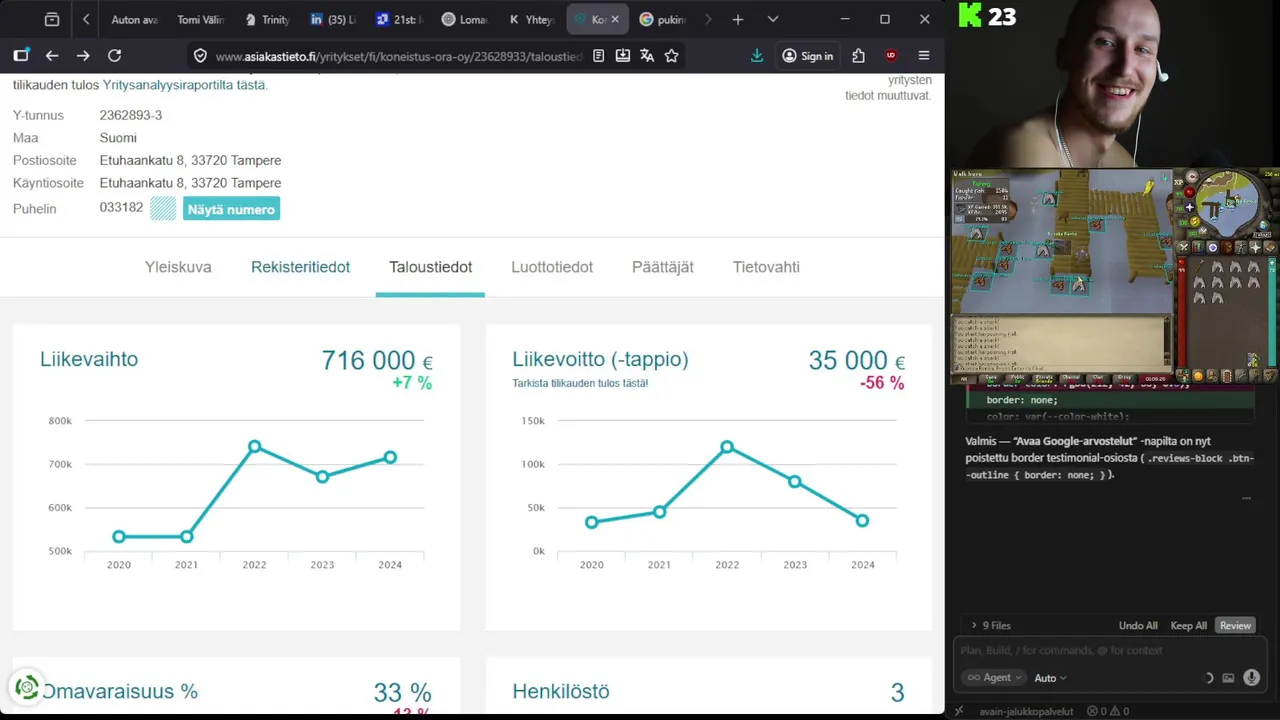This screenshot has height=720, width=1280.
Task: Click the Liikevoitto value 35 000 €
Action: point(856,360)
